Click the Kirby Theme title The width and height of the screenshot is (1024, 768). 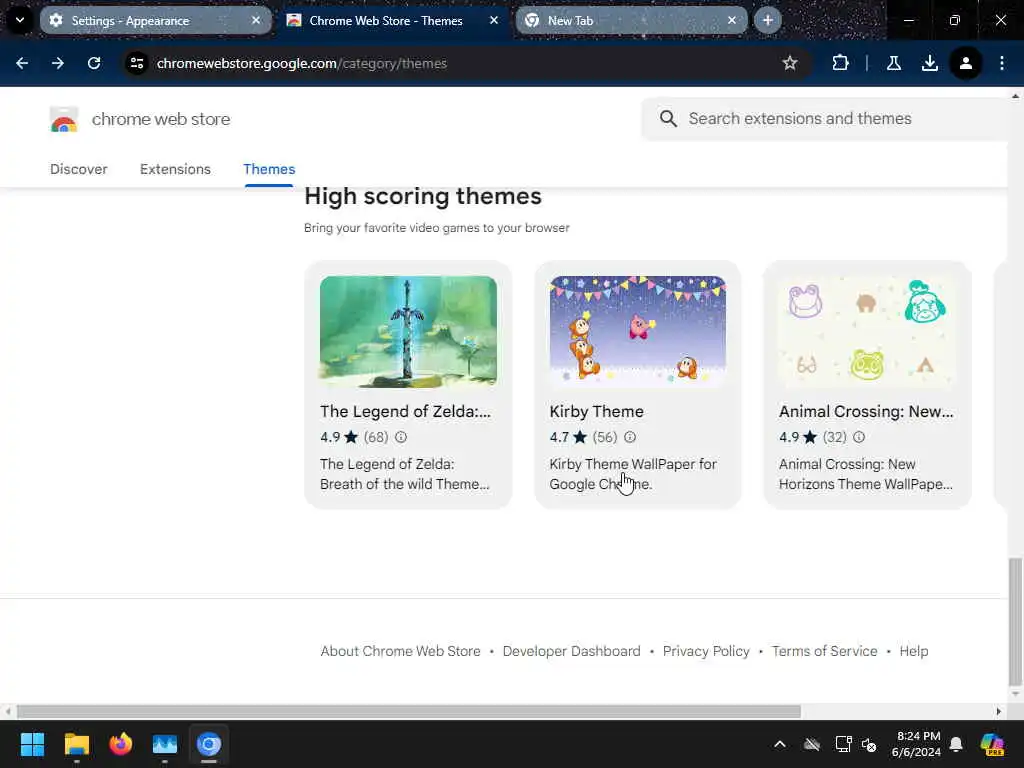(x=596, y=411)
